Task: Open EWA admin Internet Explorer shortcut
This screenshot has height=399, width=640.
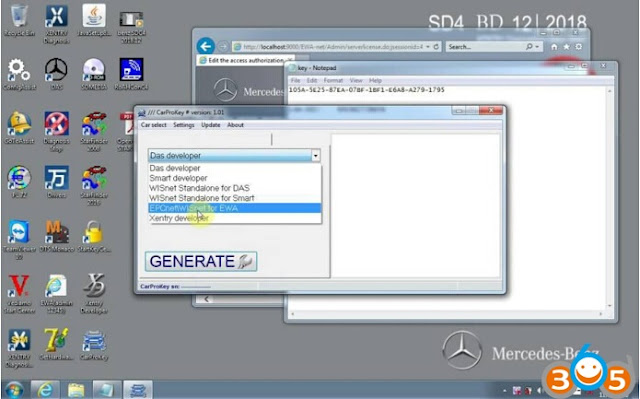Action: click(x=56, y=294)
